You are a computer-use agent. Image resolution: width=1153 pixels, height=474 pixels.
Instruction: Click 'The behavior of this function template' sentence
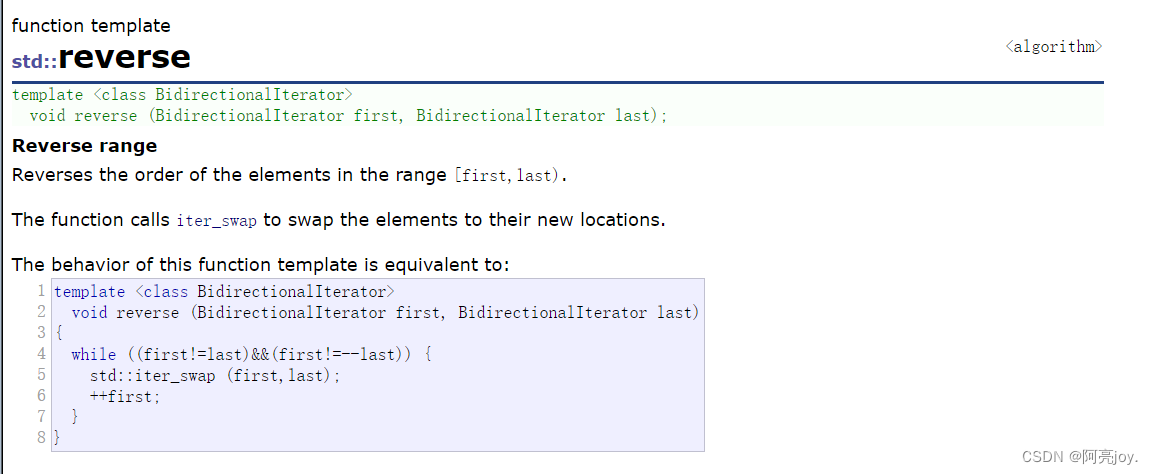tap(260, 265)
